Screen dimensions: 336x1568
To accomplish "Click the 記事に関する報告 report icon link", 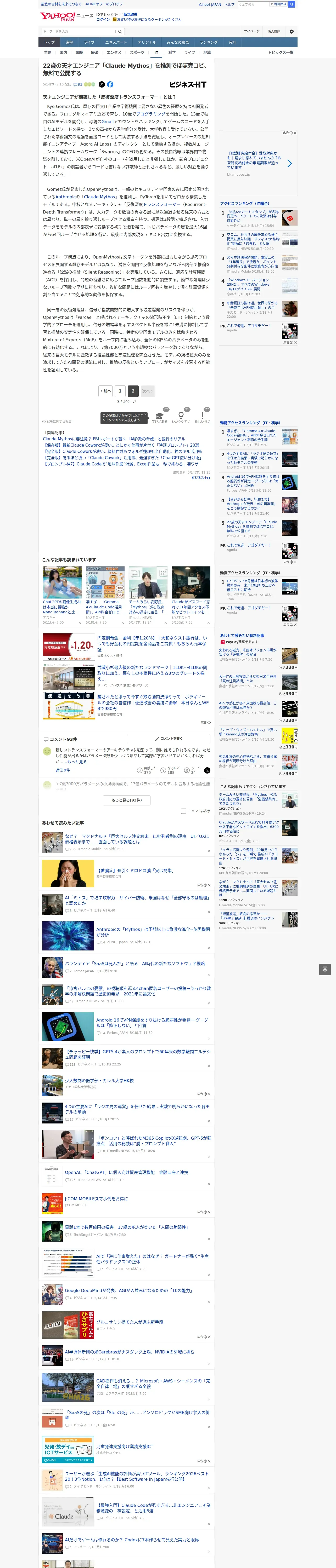I will pos(57,421).
